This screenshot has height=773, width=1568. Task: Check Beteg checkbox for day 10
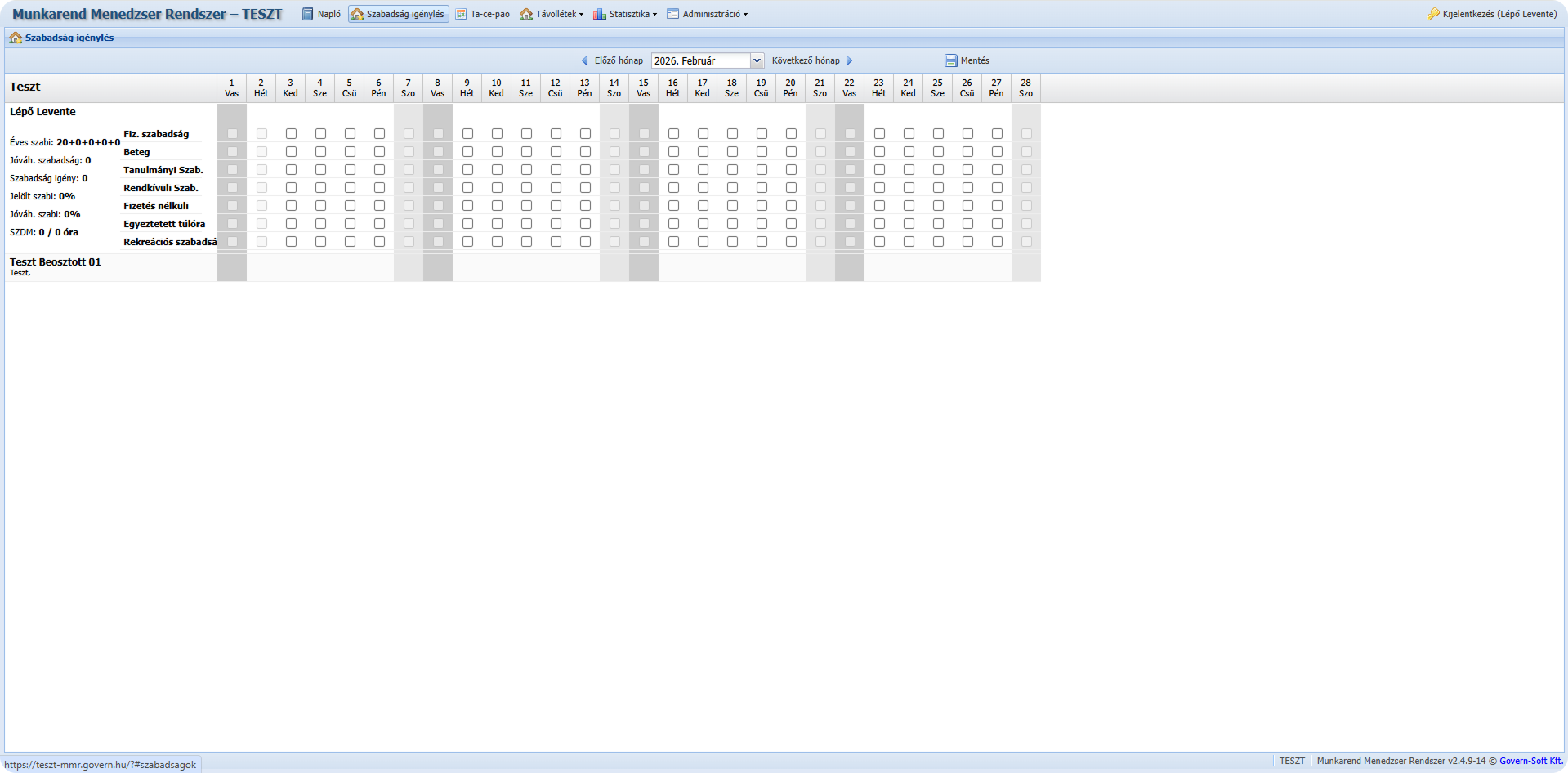tap(497, 152)
